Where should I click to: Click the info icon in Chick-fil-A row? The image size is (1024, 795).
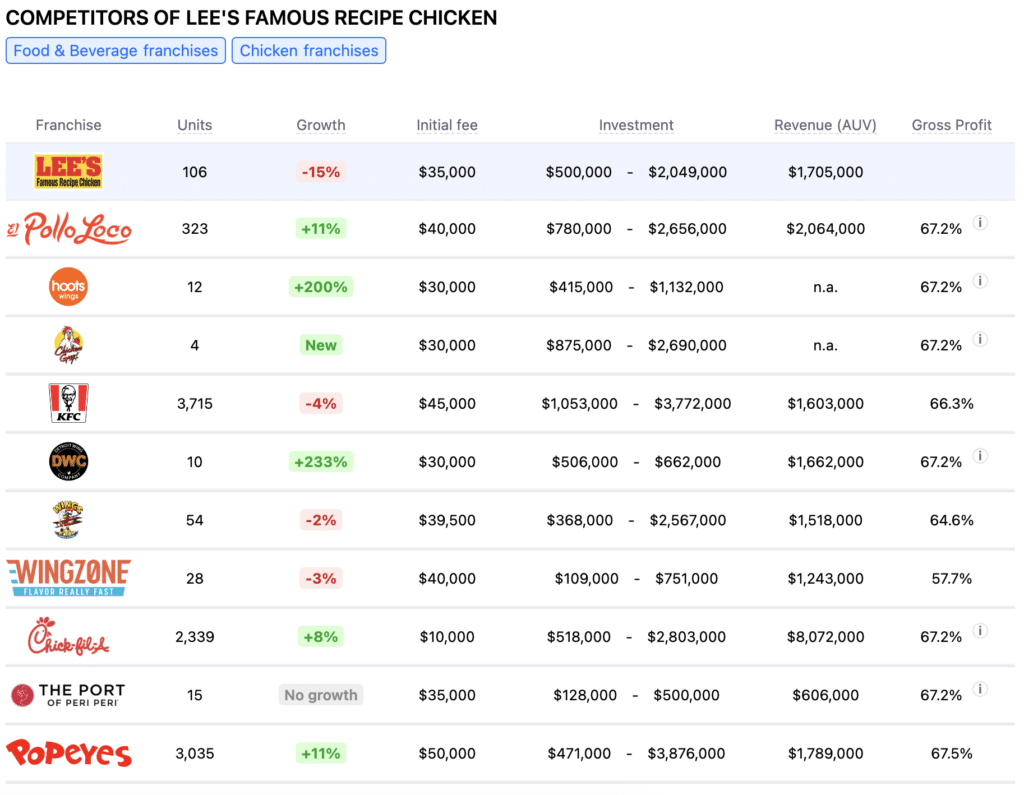980,631
